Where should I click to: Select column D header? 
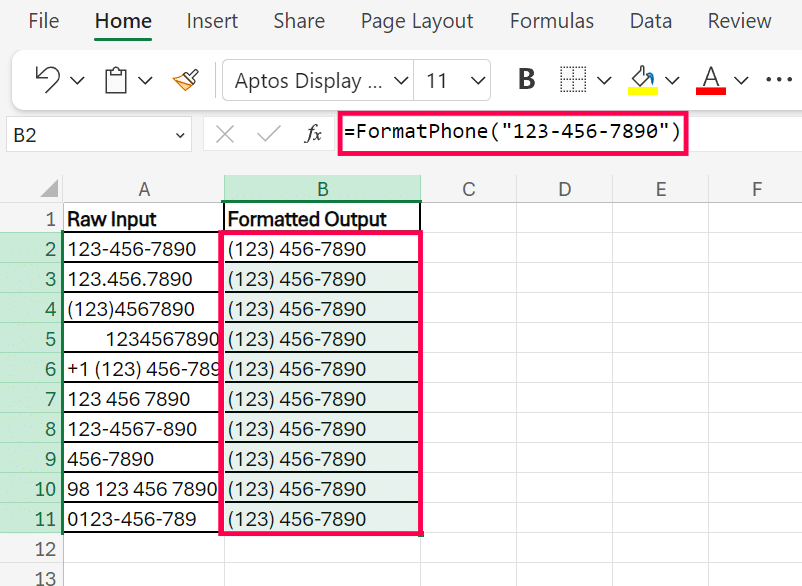click(564, 189)
